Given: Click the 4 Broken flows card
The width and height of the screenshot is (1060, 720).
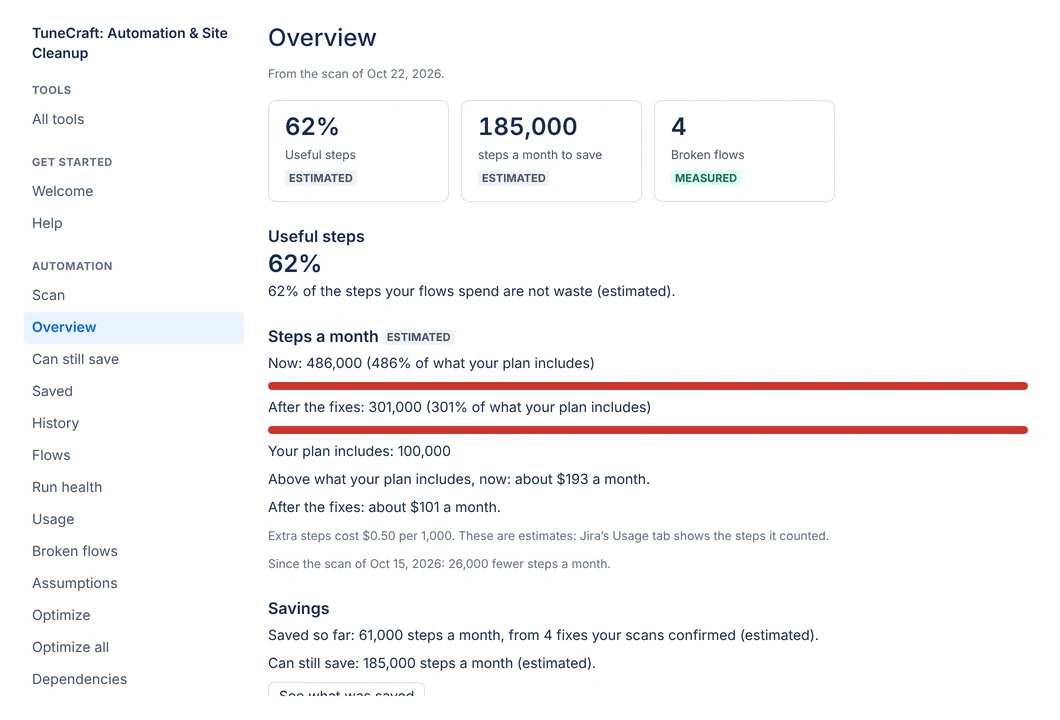Looking at the screenshot, I should [744, 151].
